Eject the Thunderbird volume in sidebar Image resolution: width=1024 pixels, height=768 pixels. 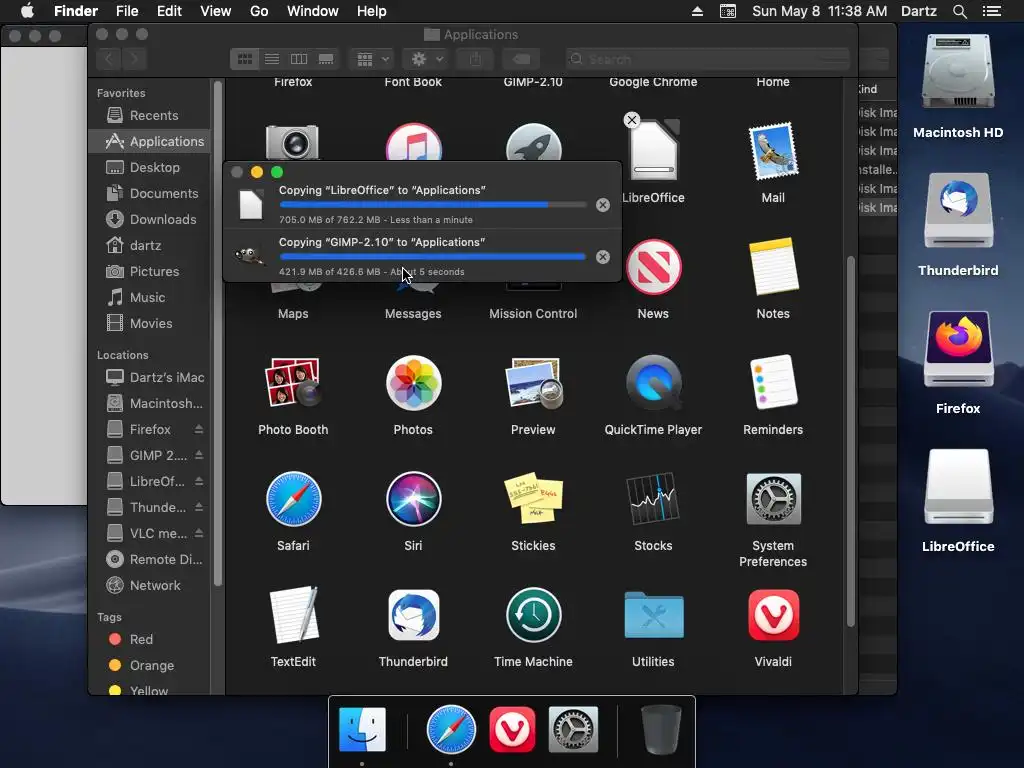coord(199,507)
